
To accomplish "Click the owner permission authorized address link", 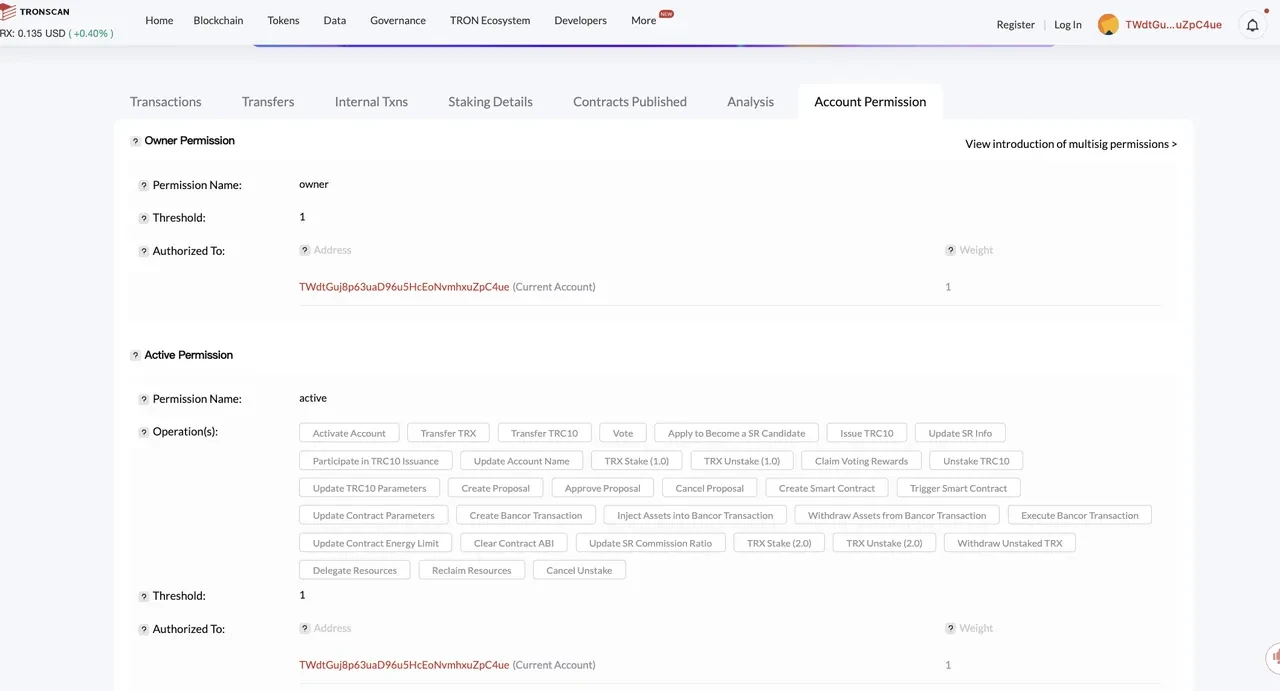I will [x=404, y=287].
